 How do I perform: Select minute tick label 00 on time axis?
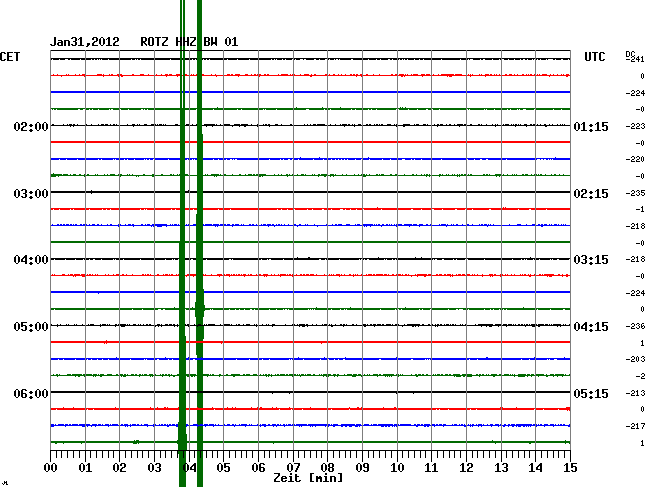[50, 467]
